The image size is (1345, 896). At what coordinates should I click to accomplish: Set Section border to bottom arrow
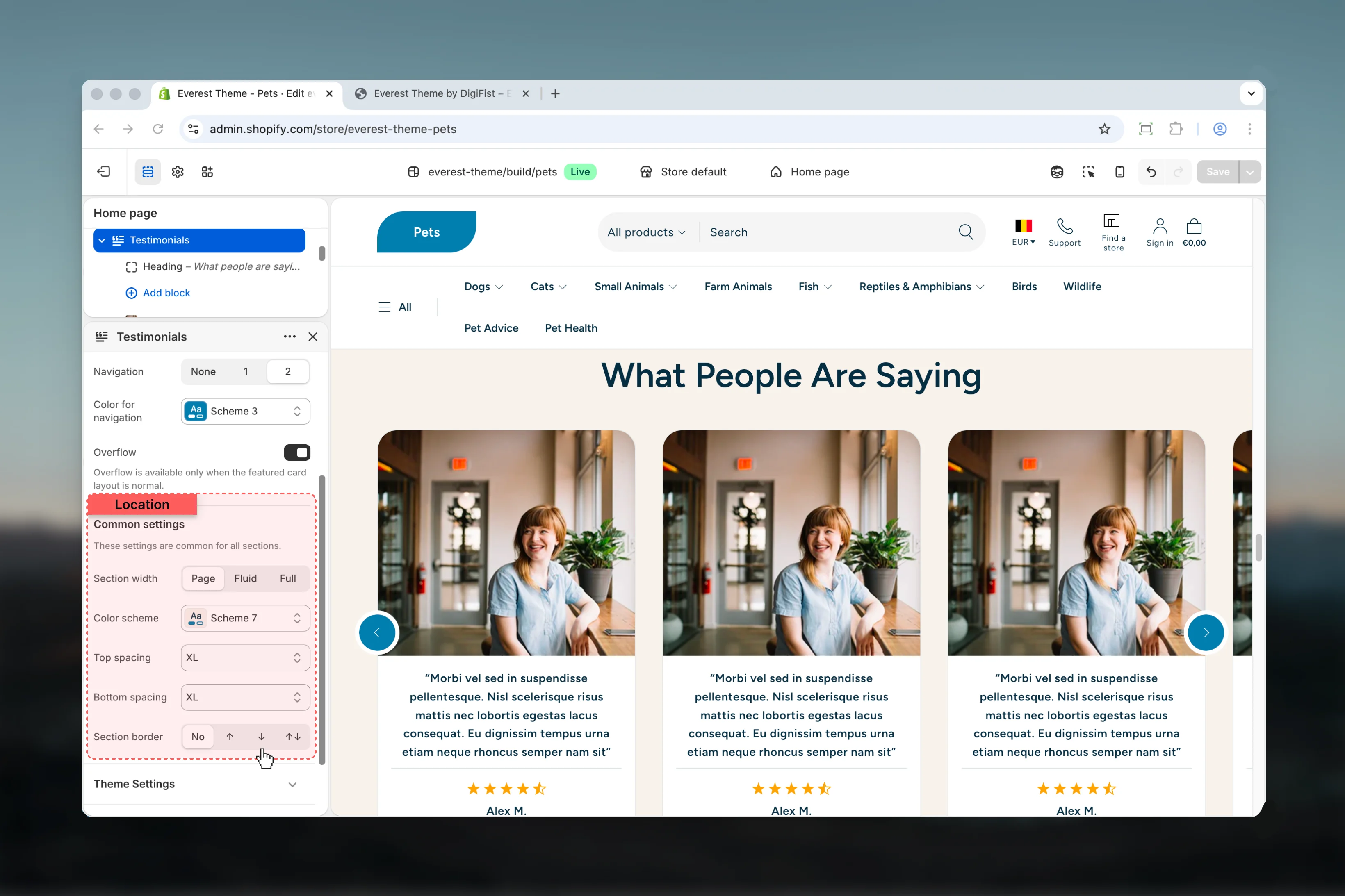[x=261, y=737]
